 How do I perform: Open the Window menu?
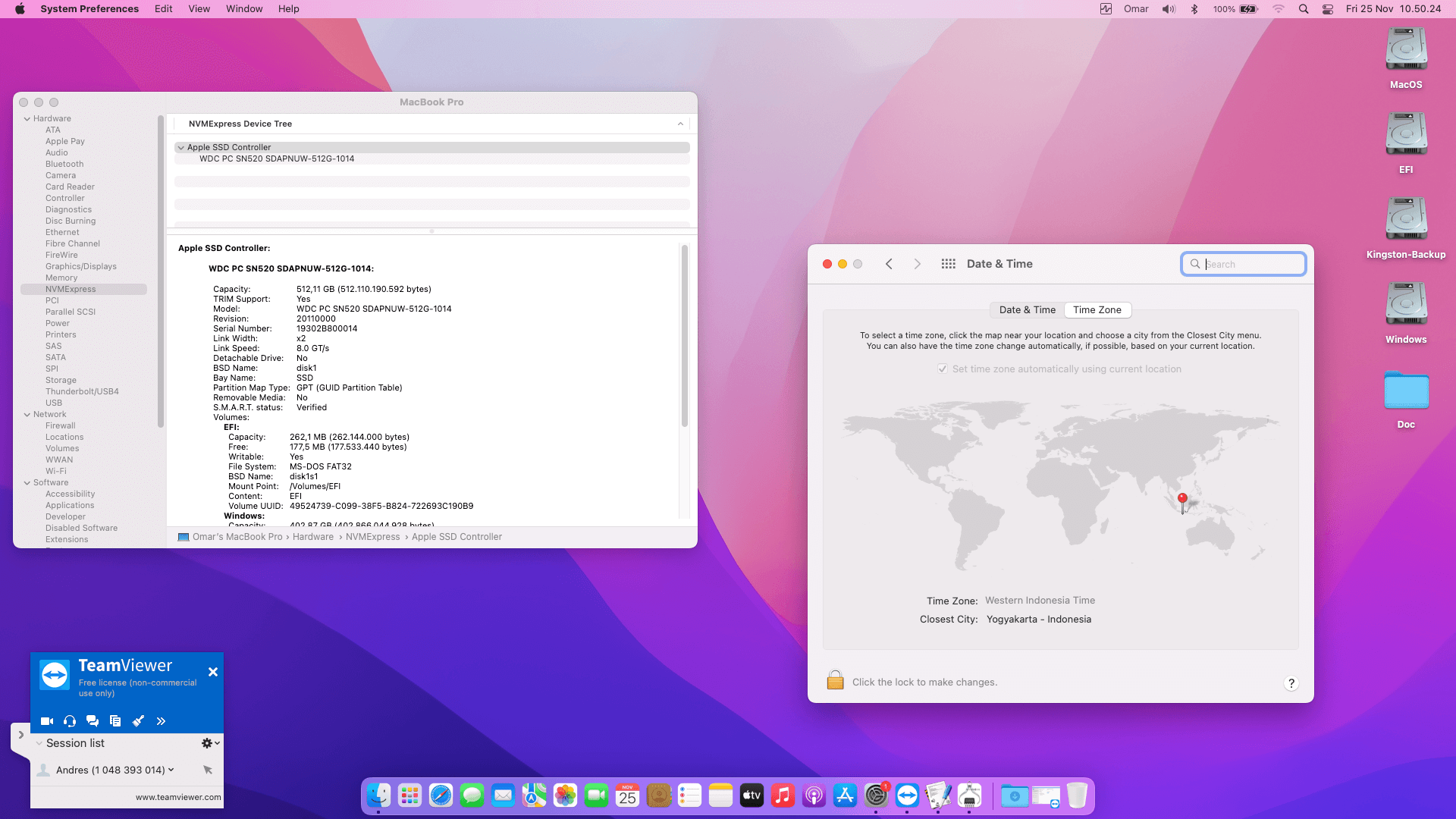pos(243,9)
